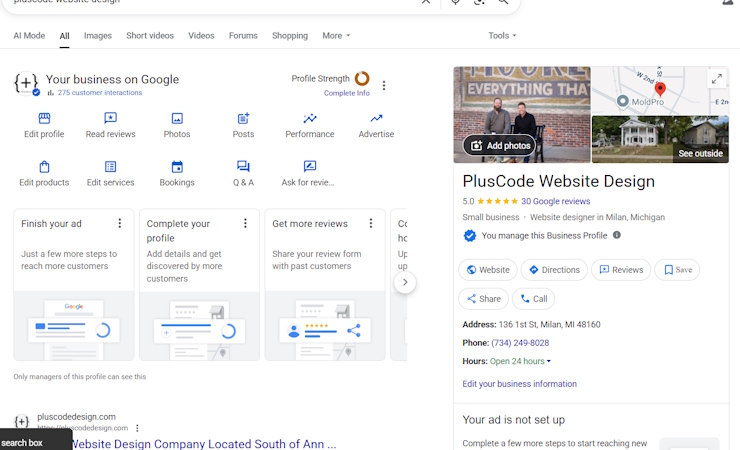Open the Edit profile storefront icon
Image resolution: width=740 pixels, height=450 pixels.
tap(44, 119)
